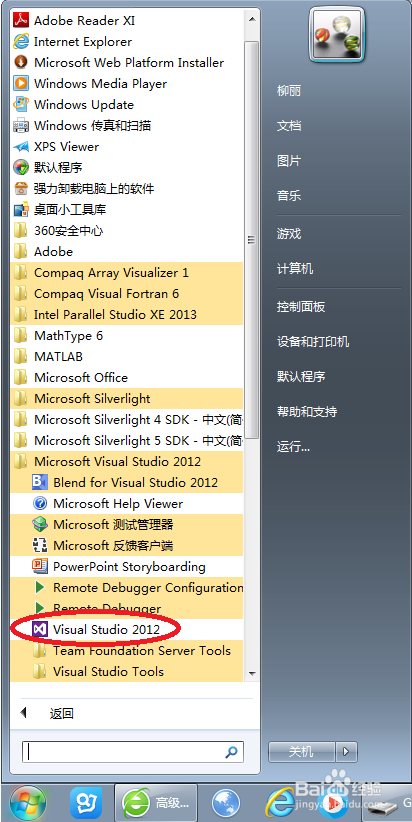This screenshot has height=822, width=412.
Task: Open Blend for Visual Studio 2012
Action: 126,482
